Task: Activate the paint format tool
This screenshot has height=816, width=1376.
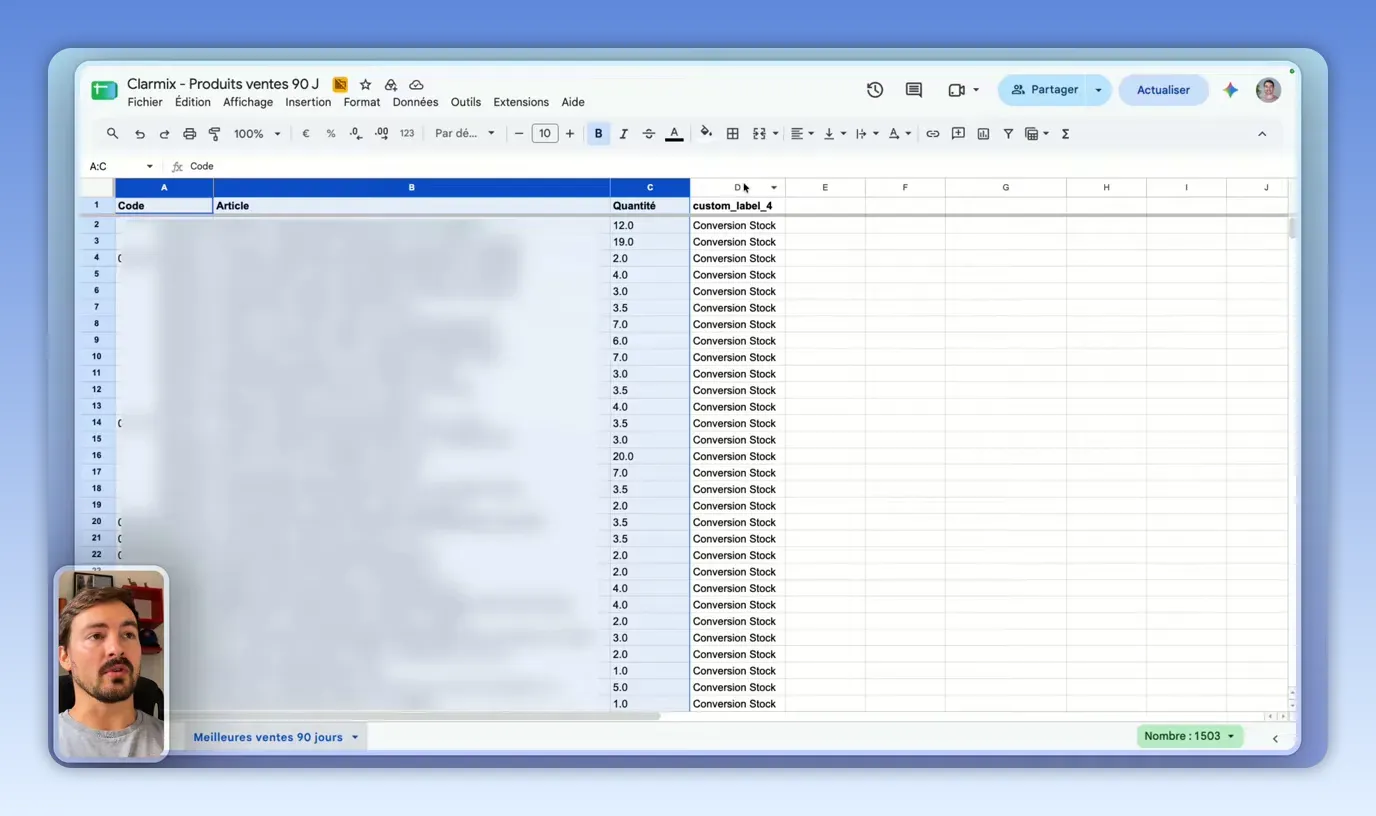Action: (214, 134)
